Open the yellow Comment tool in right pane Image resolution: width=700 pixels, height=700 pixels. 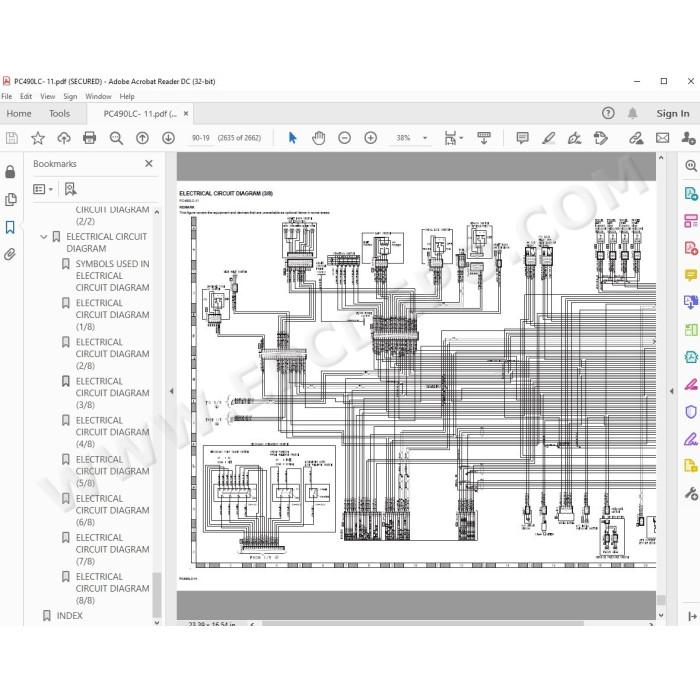pos(691,275)
